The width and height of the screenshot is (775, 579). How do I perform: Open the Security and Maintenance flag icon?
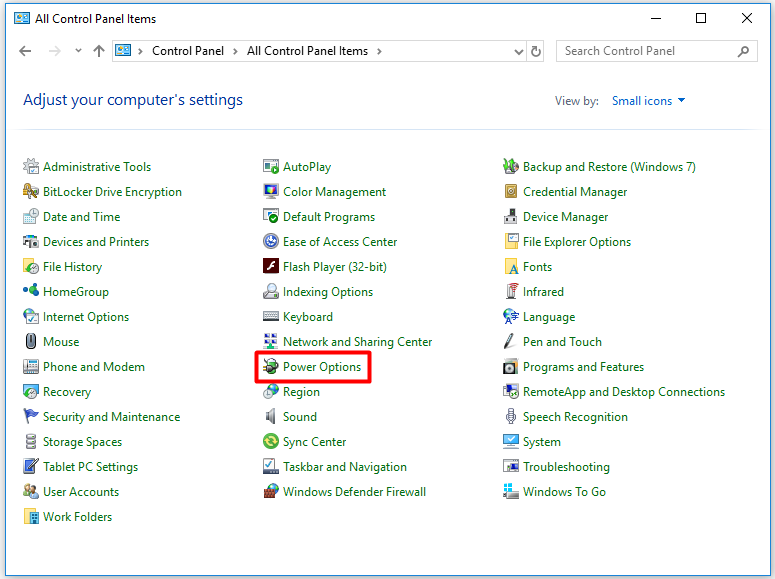(x=31, y=416)
